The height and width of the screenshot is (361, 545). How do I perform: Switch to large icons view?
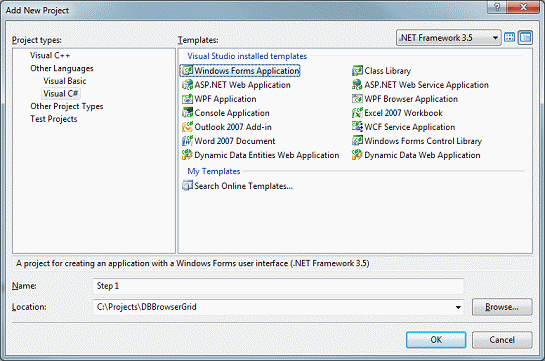coord(510,37)
